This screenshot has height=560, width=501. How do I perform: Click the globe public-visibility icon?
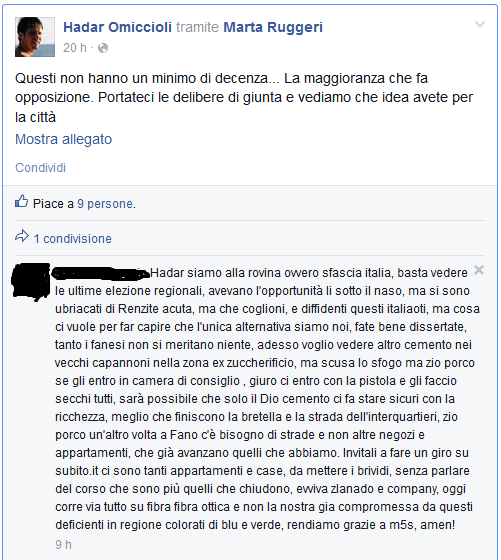(103, 48)
